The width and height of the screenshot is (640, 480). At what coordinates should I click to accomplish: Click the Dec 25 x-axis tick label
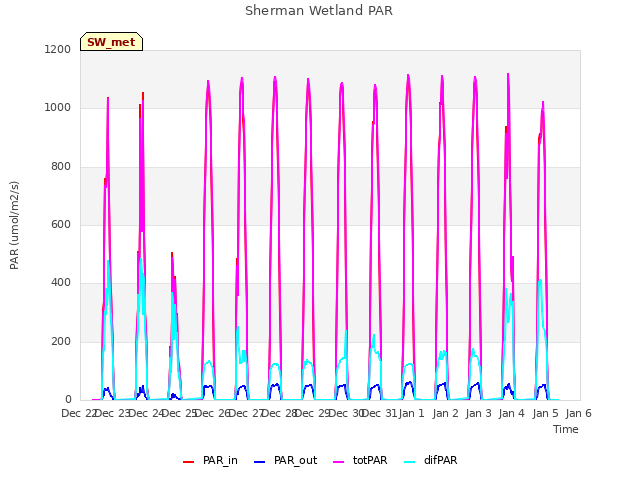pyautogui.click(x=180, y=413)
